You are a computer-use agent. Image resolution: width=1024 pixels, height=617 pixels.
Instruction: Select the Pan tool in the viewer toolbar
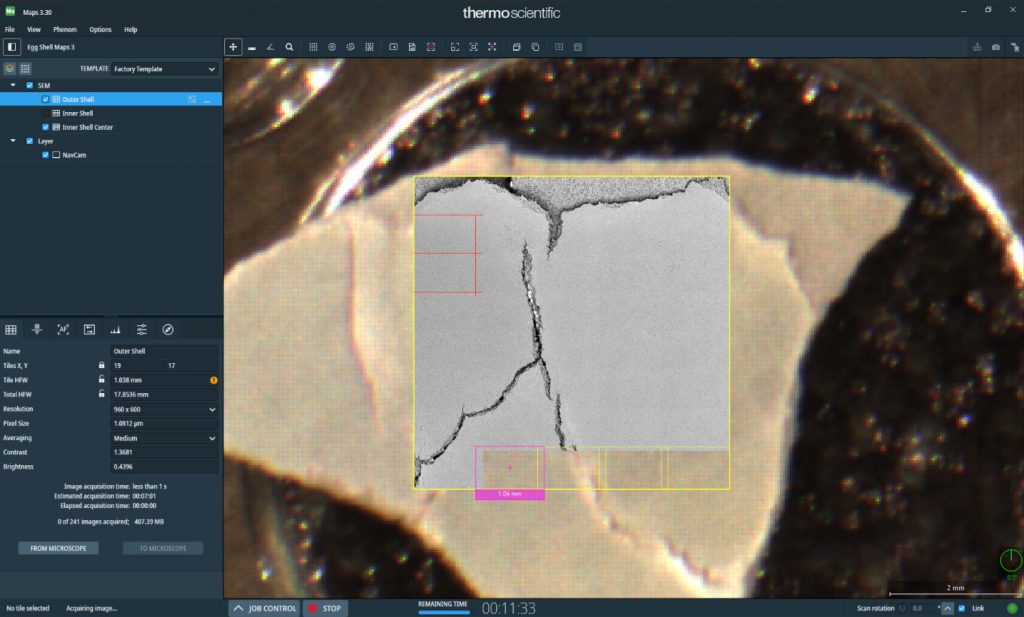233,46
